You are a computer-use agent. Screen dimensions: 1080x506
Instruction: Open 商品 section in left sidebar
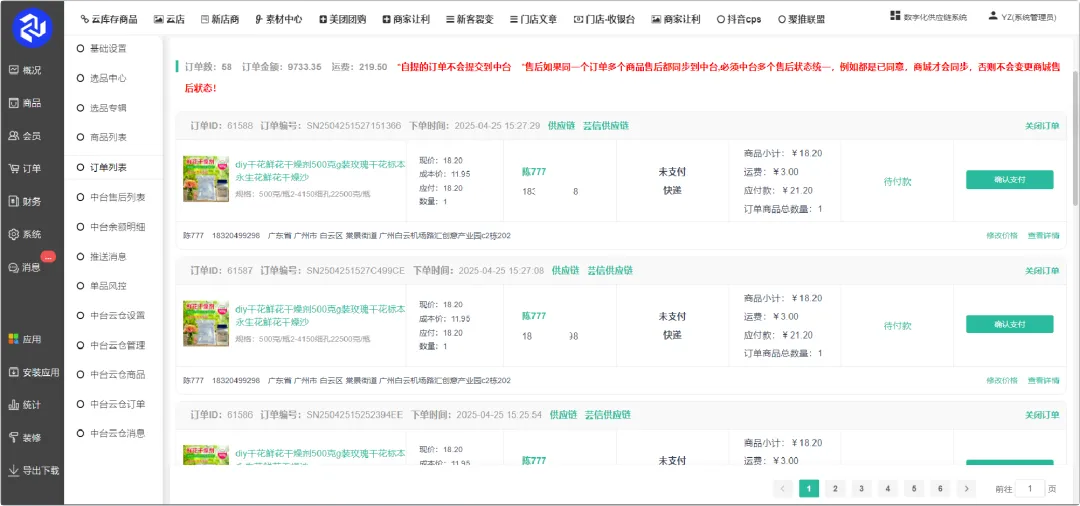[x=25, y=103]
